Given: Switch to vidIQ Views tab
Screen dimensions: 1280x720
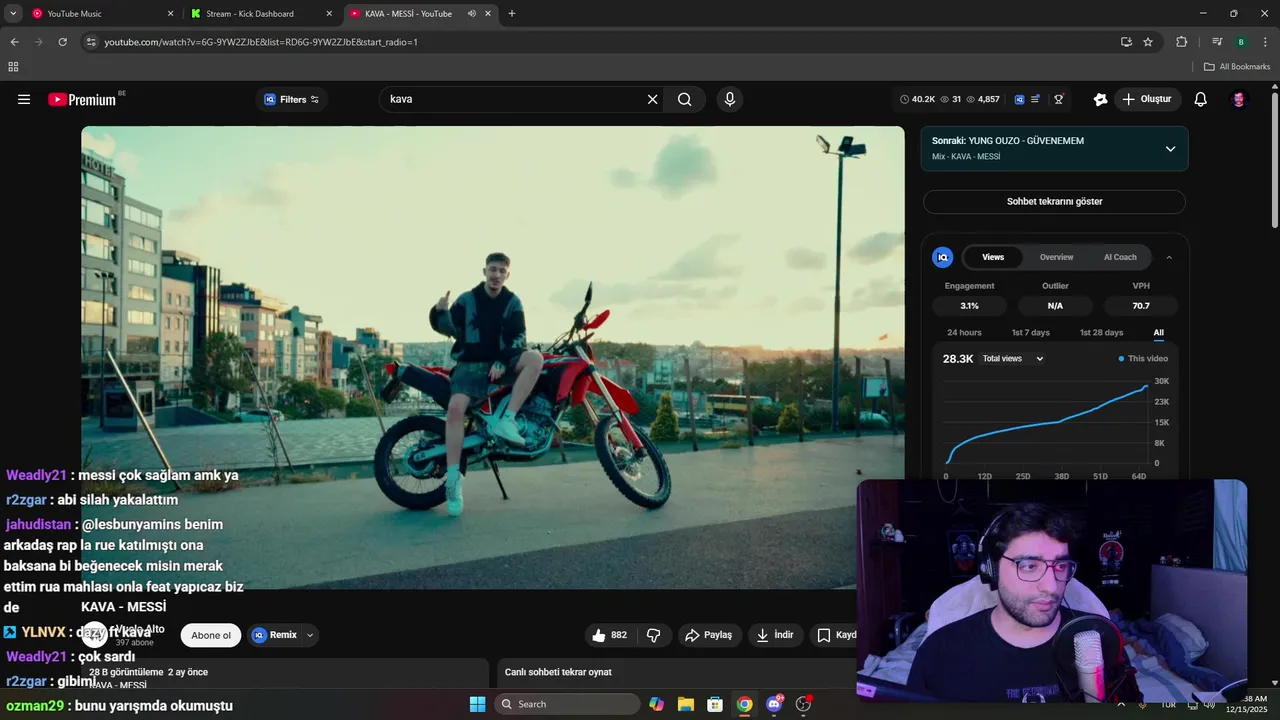Looking at the screenshot, I should tap(993, 257).
